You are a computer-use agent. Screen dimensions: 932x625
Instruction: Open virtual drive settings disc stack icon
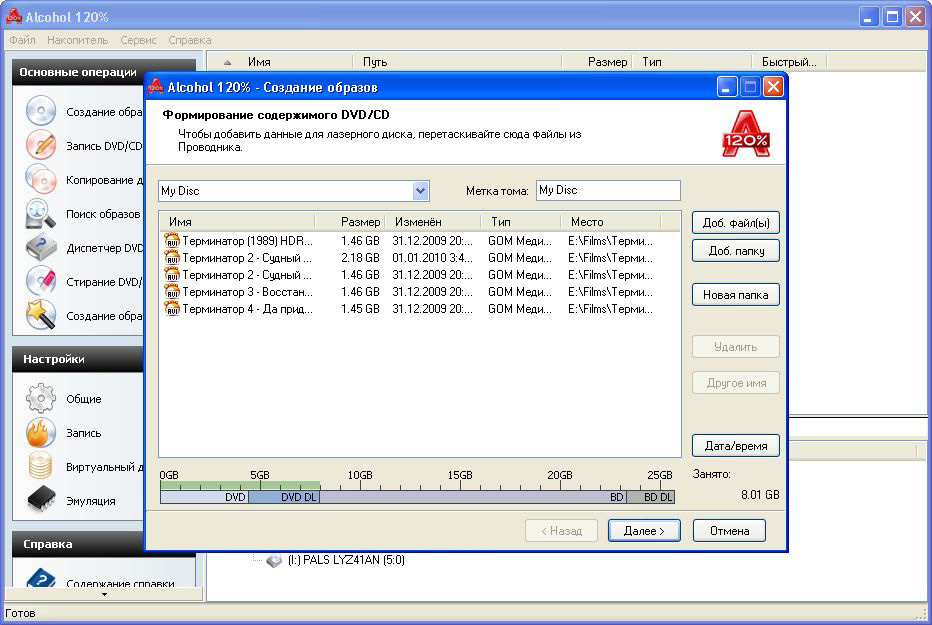click(x=40, y=466)
